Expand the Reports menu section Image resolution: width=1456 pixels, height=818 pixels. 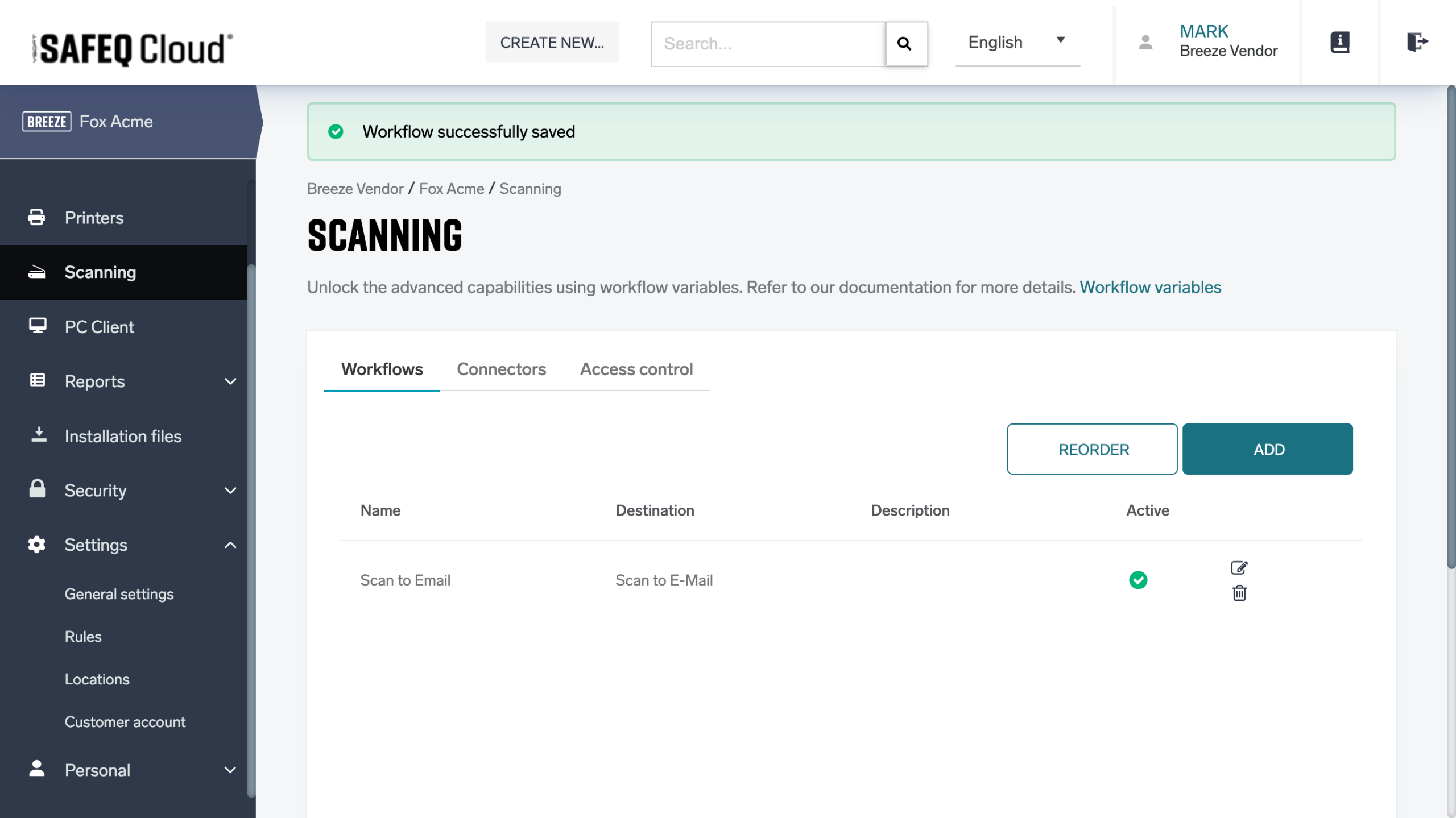click(230, 381)
